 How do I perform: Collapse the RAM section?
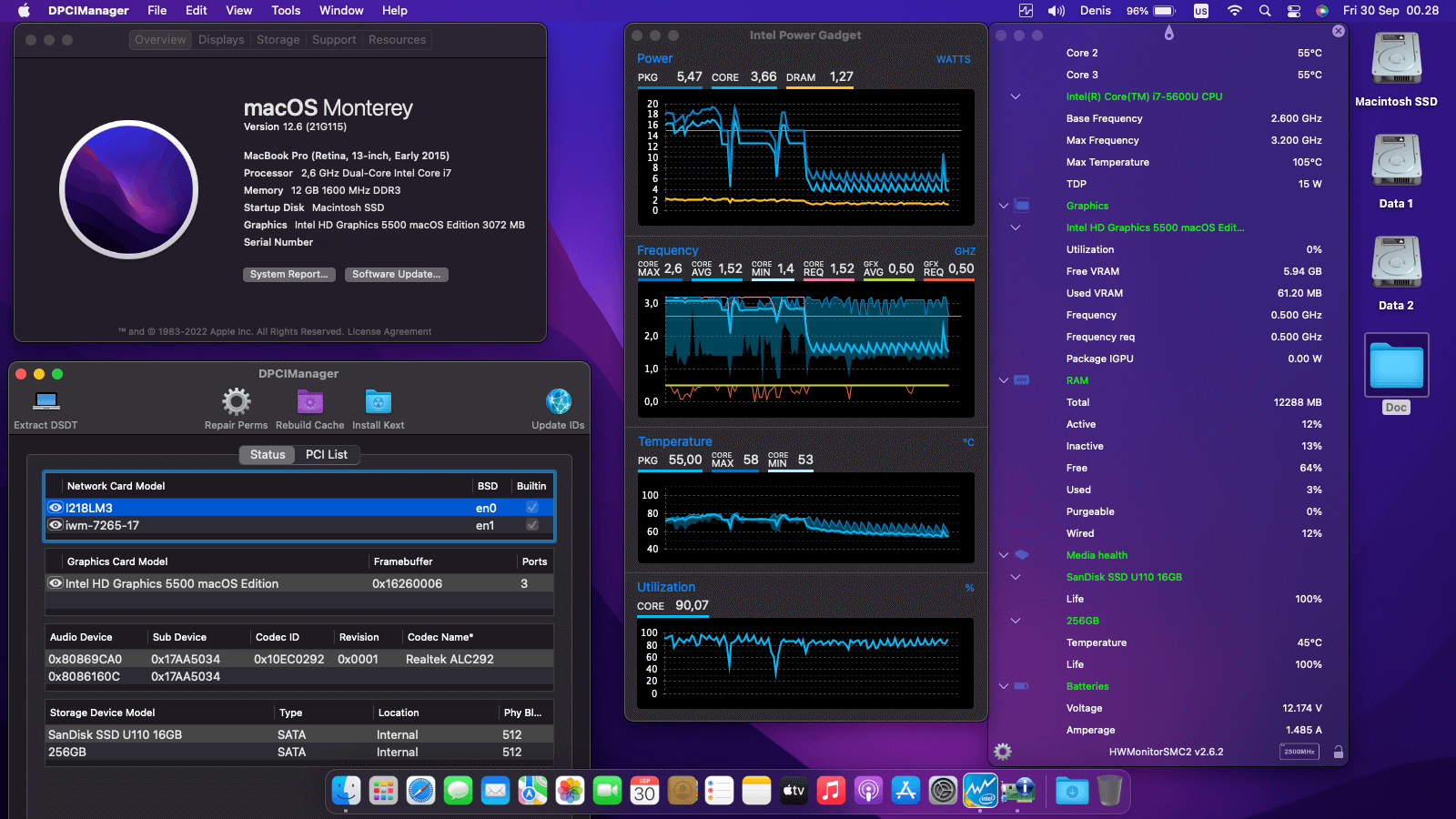[x=1004, y=380]
